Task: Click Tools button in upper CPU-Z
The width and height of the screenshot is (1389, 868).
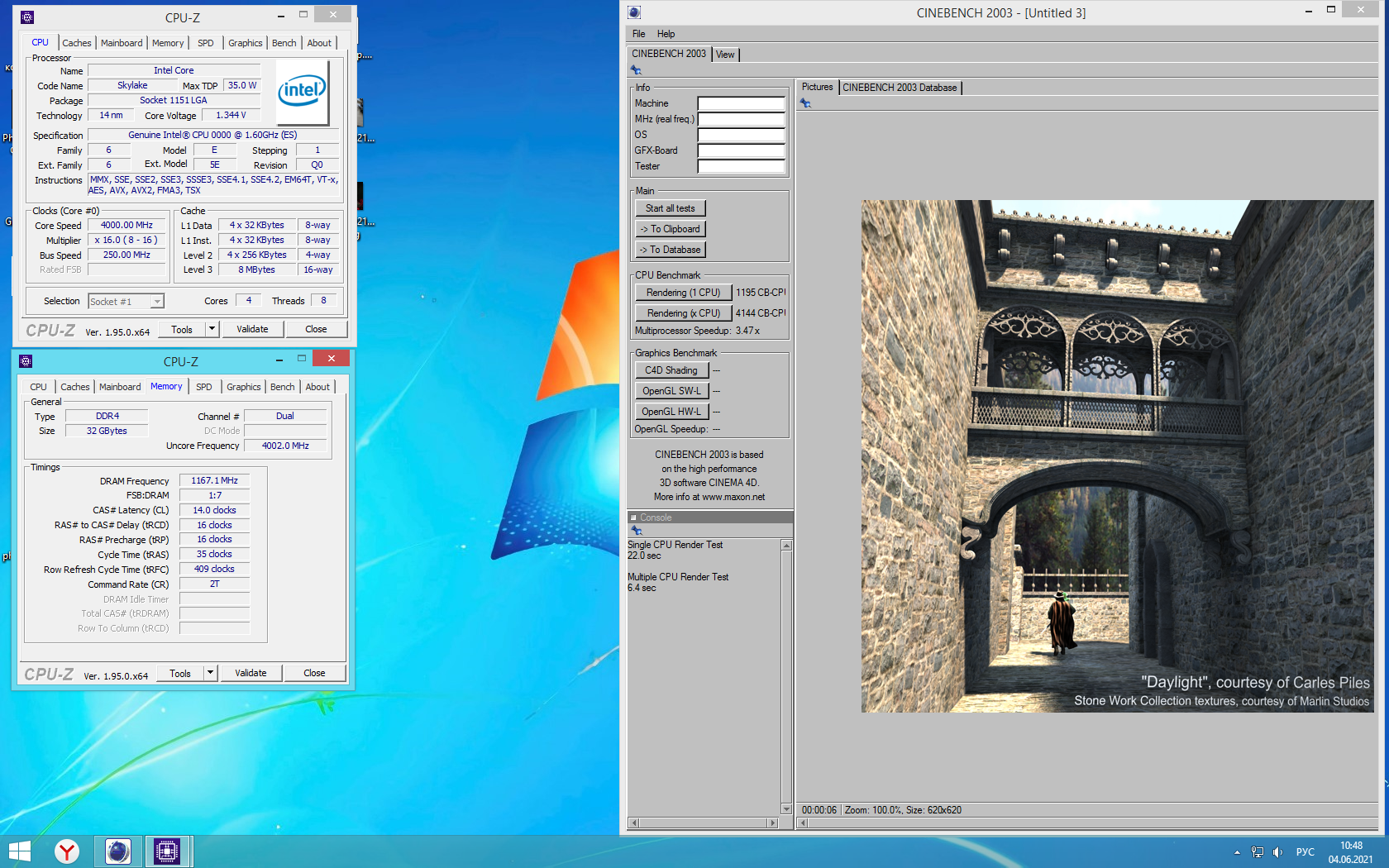Action: 182,329
